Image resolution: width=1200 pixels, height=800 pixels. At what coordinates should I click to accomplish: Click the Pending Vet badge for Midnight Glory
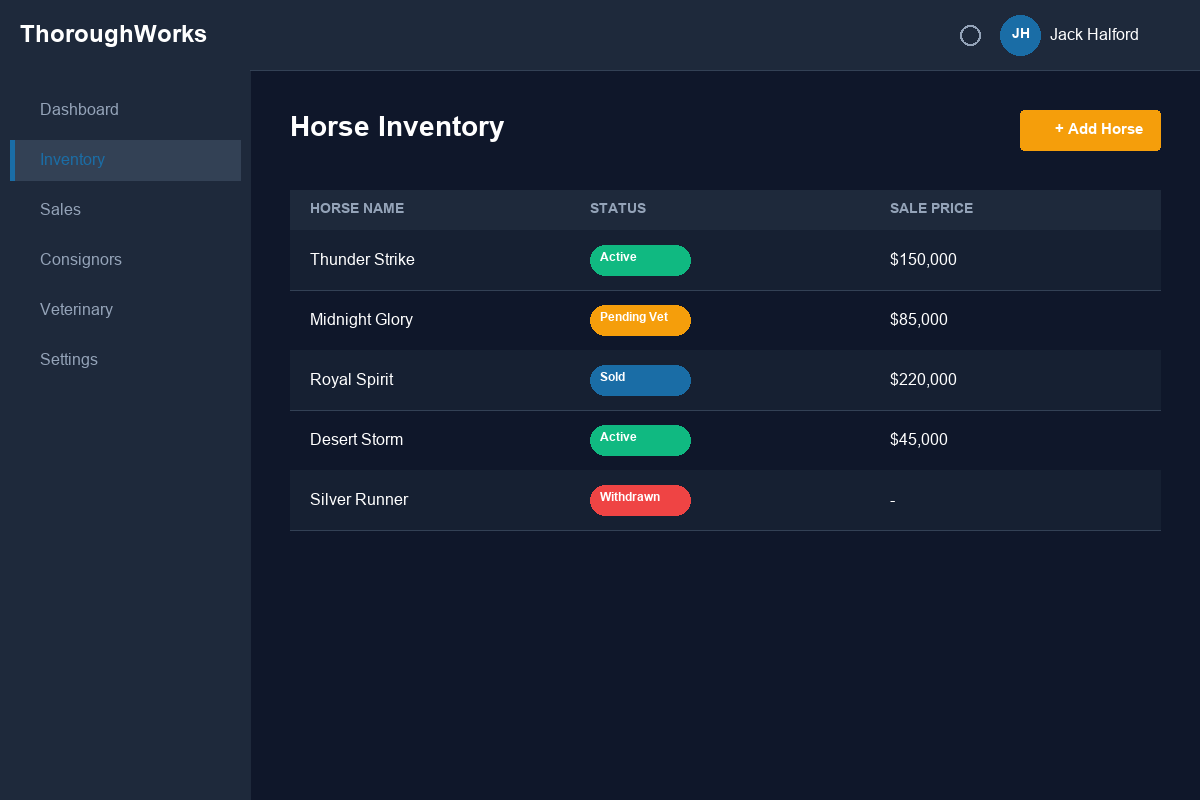[640, 320]
